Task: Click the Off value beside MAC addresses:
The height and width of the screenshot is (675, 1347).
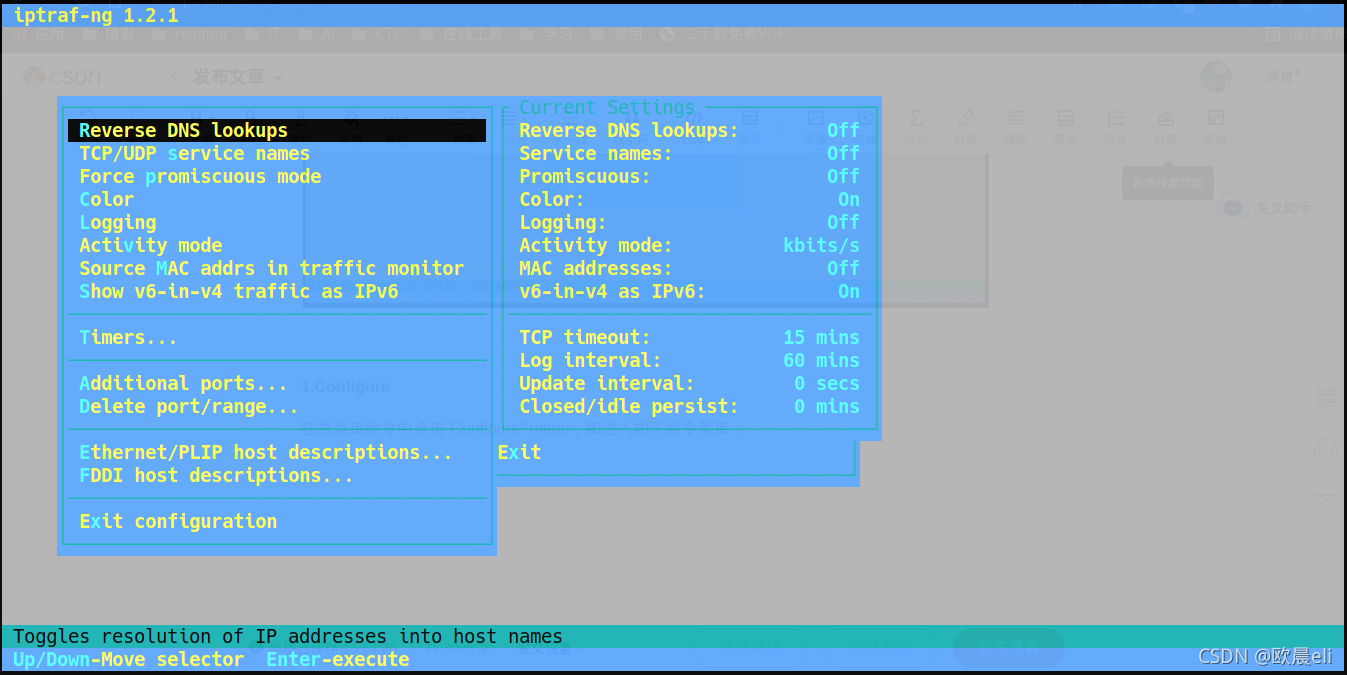Action: [x=843, y=268]
